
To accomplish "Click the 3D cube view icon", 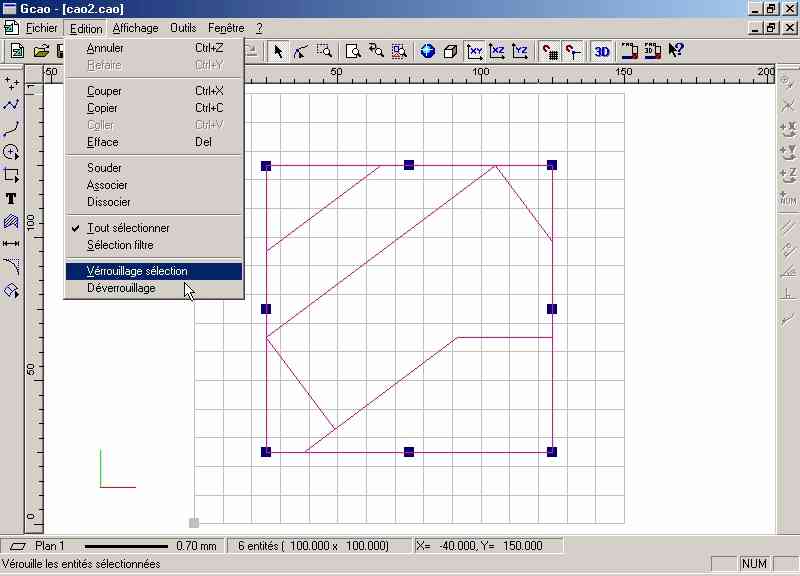I will [x=451, y=51].
